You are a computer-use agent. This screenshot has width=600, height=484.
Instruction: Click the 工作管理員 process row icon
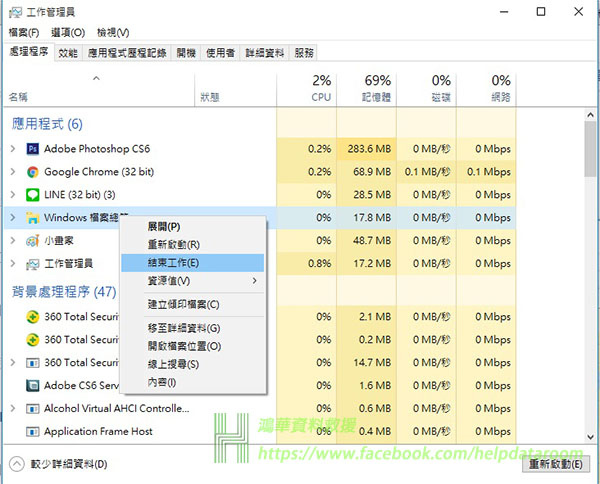33,264
